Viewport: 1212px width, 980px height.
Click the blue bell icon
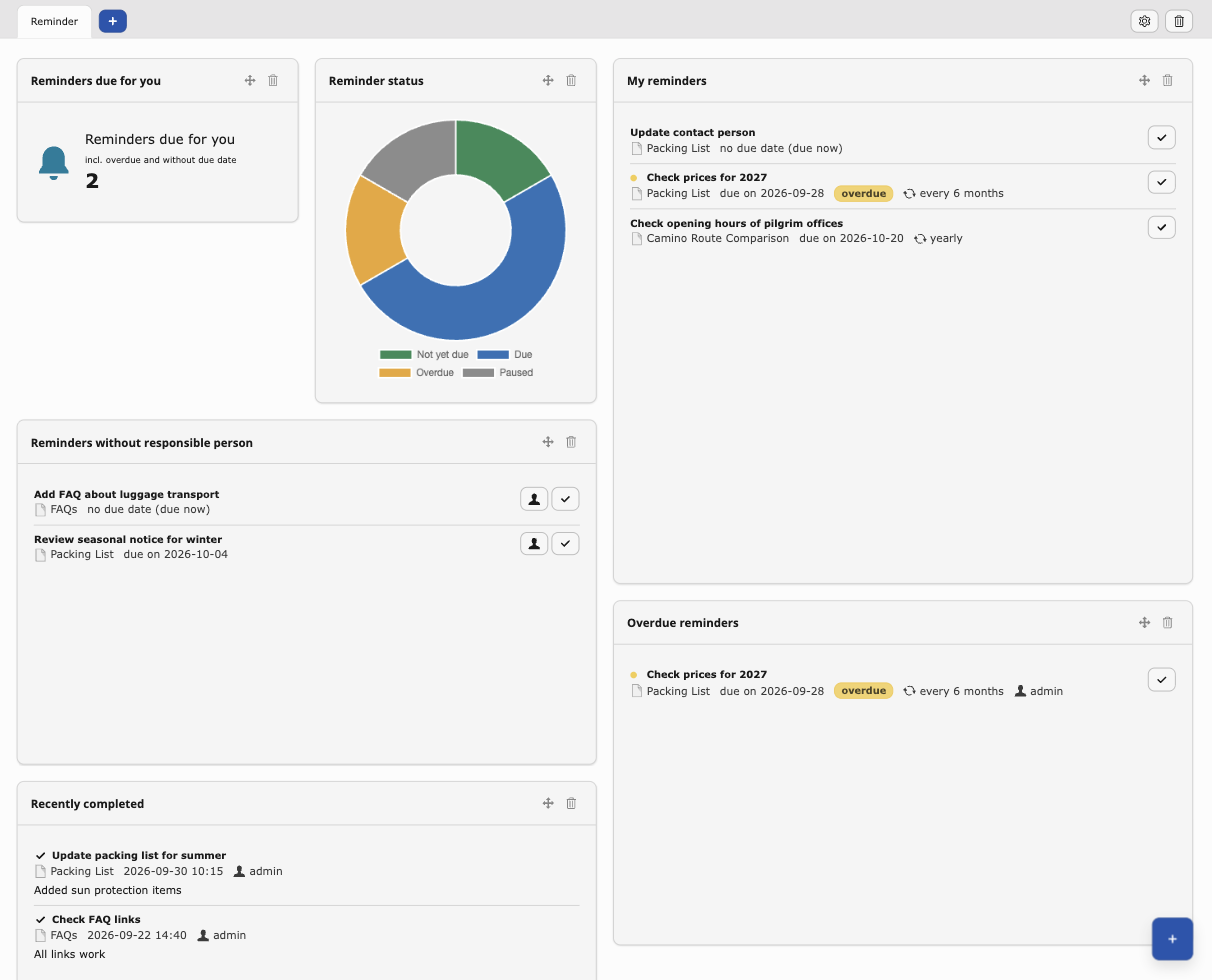tap(53, 162)
